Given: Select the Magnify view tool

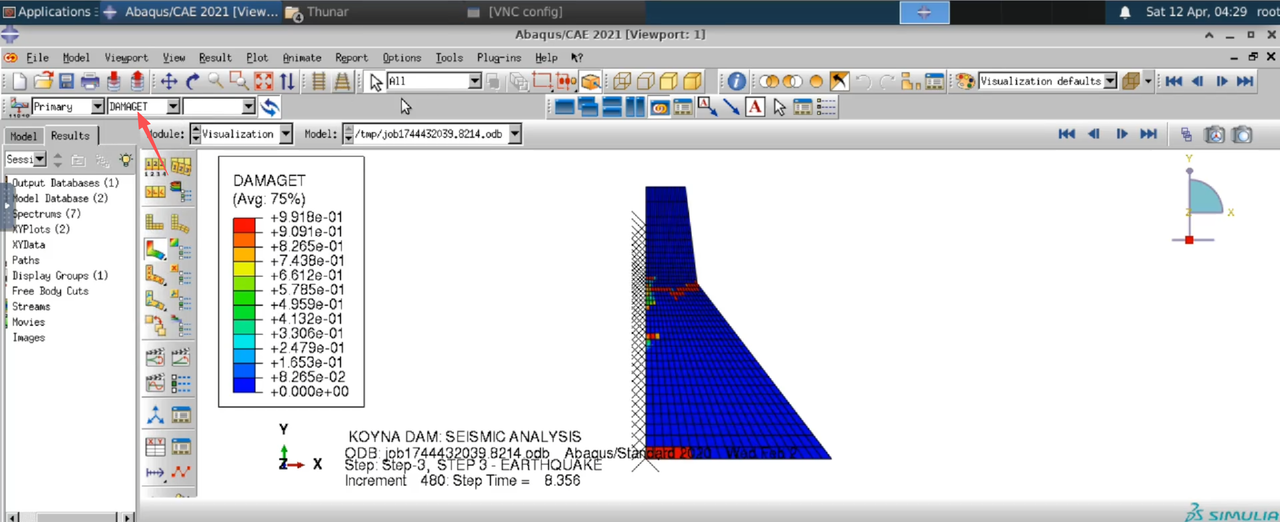Looking at the screenshot, I should tap(216, 81).
